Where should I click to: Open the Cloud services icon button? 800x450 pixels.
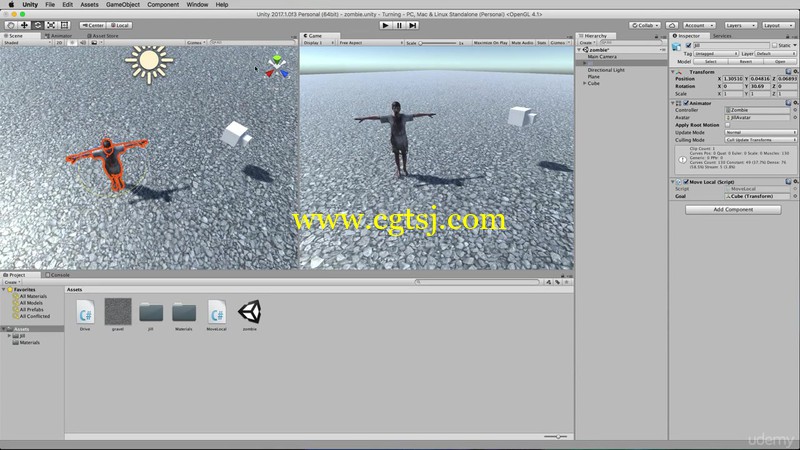[672, 25]
